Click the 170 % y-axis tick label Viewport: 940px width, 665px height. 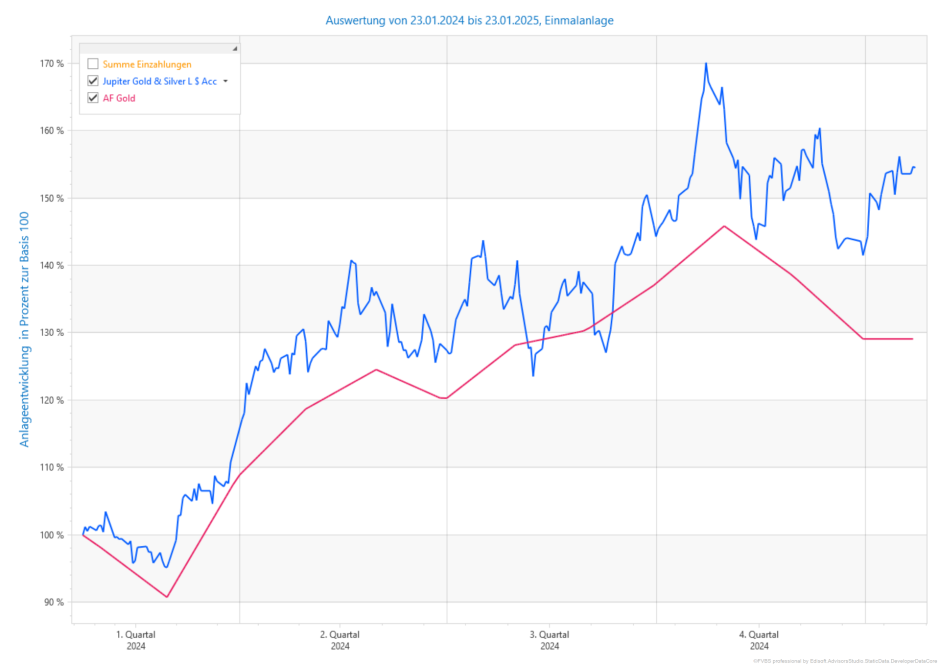(52, 64)
